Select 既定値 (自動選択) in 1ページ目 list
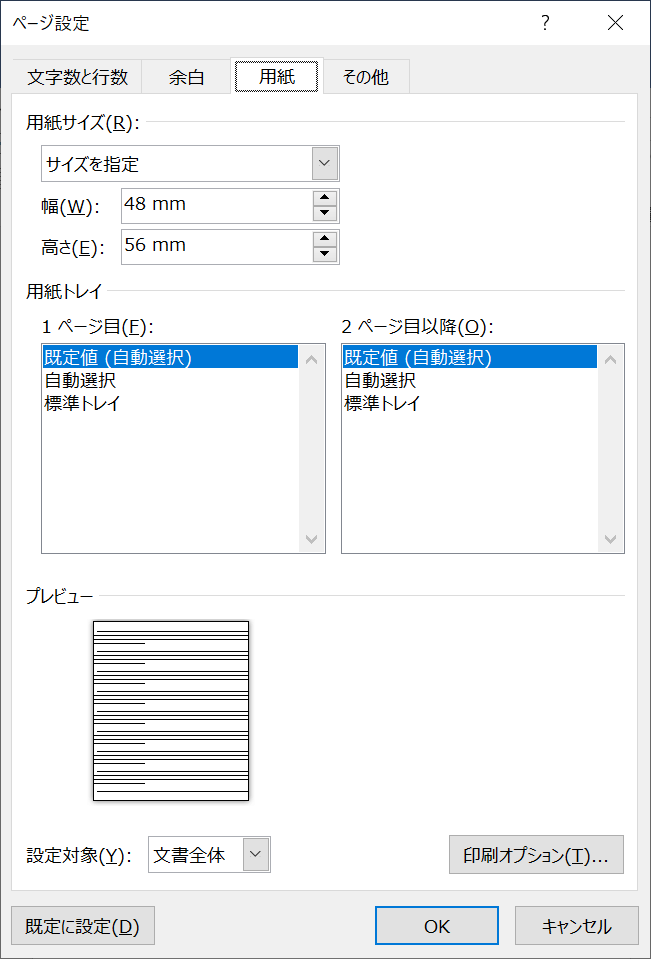The width and height of the screenshot is (651, 959). [x=170, y=357]
